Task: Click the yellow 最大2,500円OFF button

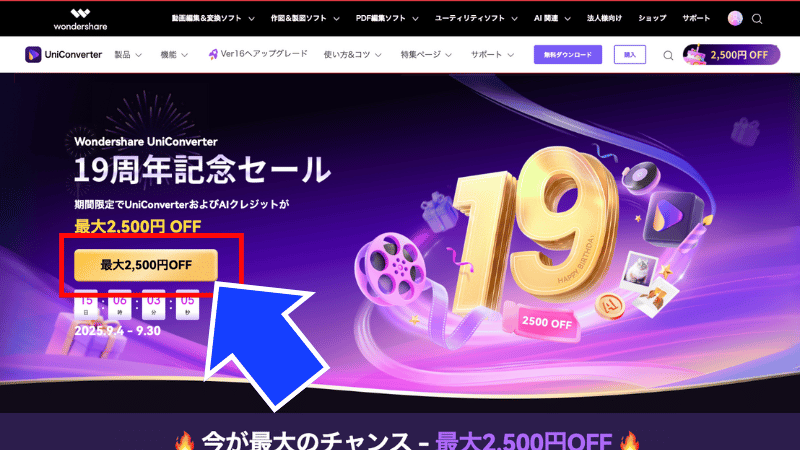Action: (146, 265)
